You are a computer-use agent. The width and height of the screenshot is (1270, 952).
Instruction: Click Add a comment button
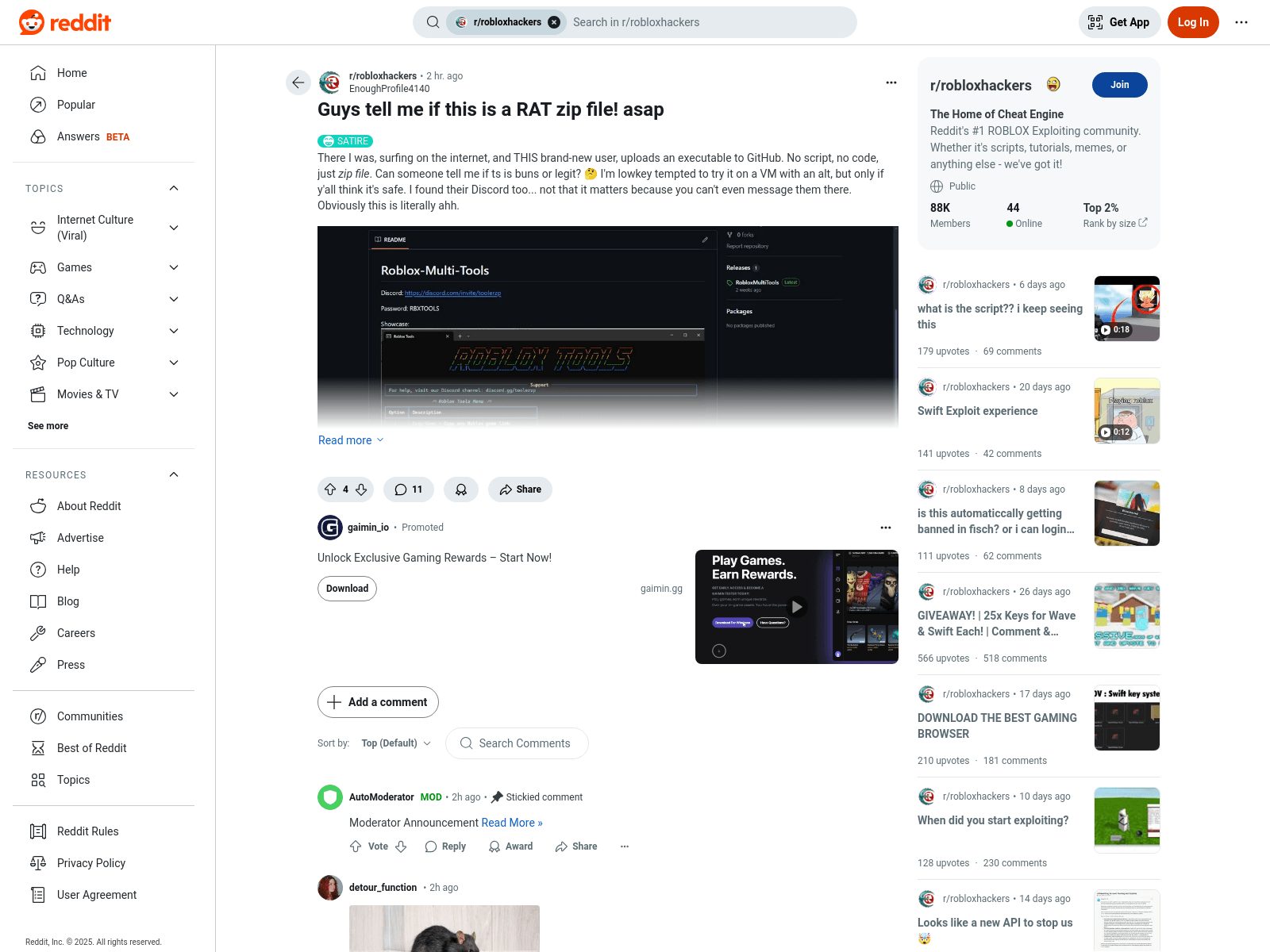(378, 702)
